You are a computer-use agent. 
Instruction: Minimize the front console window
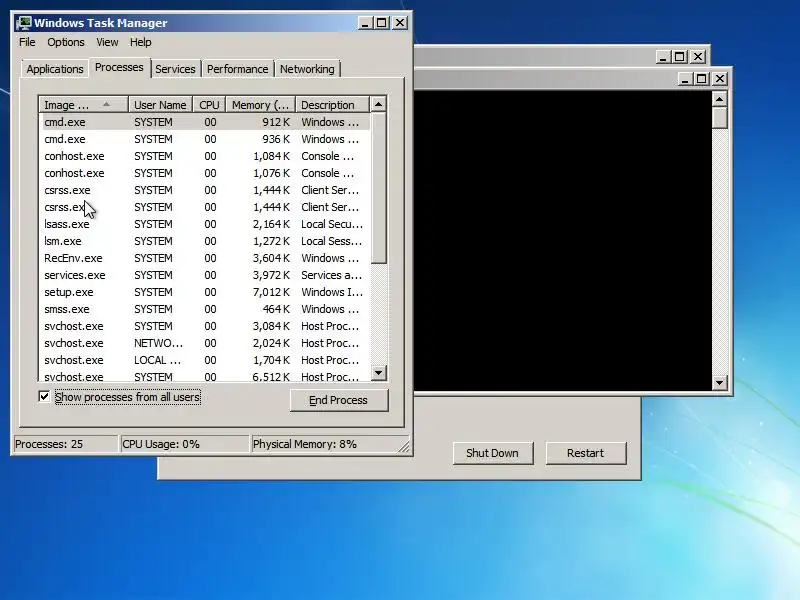point(685,79)
